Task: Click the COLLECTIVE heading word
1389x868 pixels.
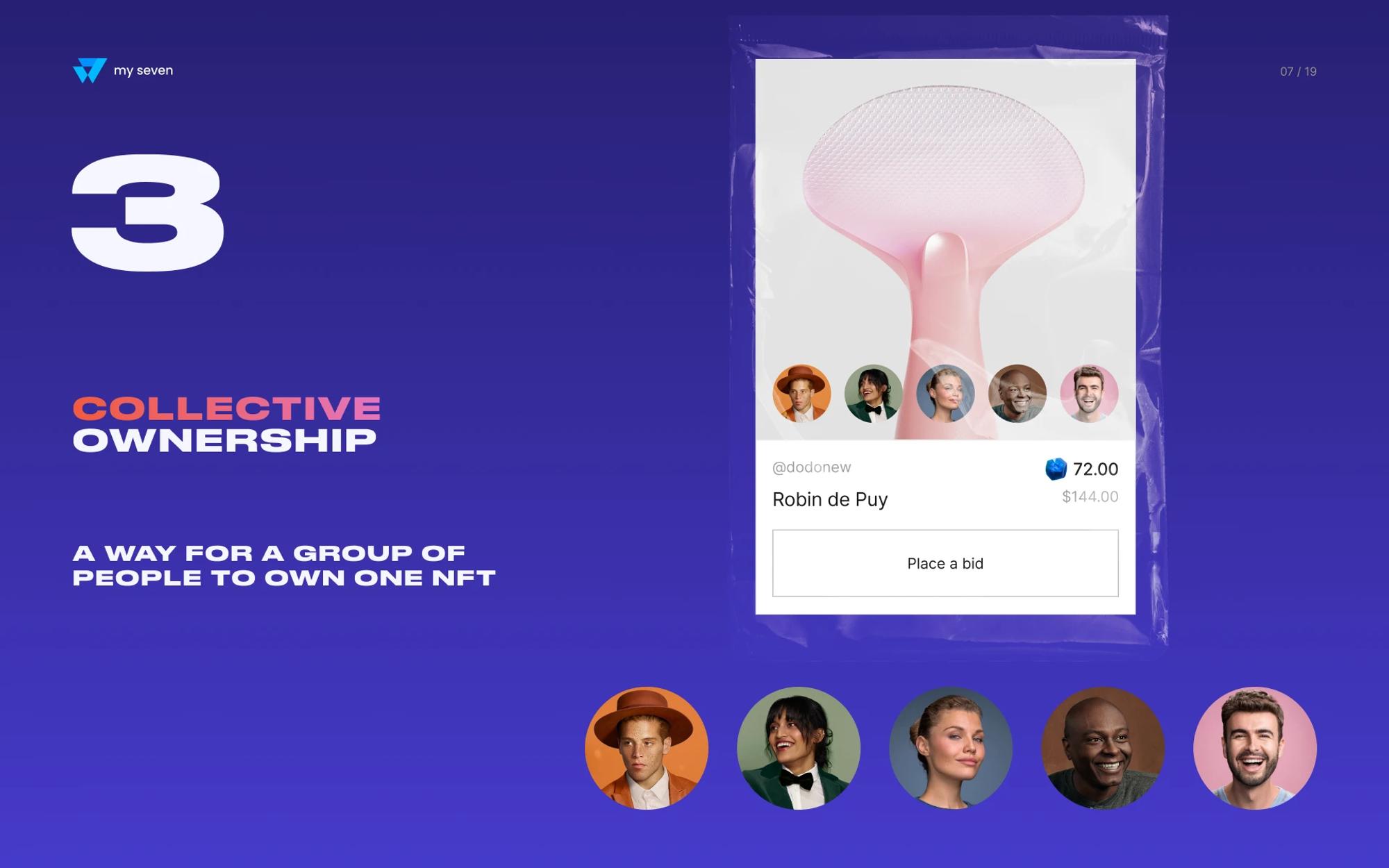Action: 227,408
